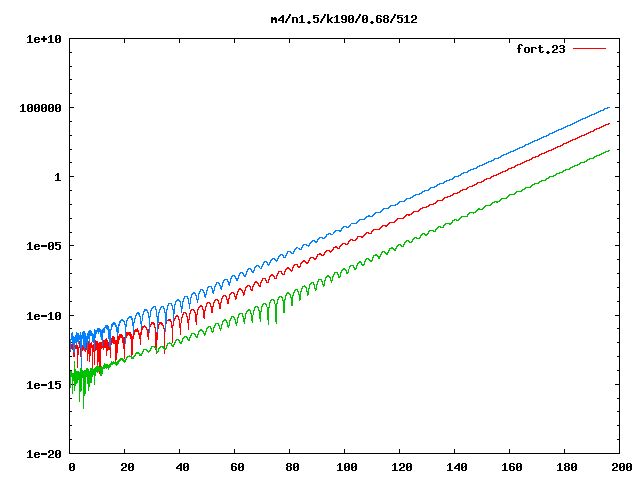Click the x-axis label 180
Screen dimensions: 640x480
tap(567, 467)
